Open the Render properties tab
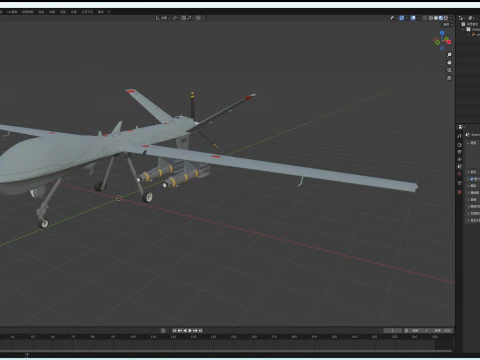This screenshot has height=360, width=480. tap(459, 145)
